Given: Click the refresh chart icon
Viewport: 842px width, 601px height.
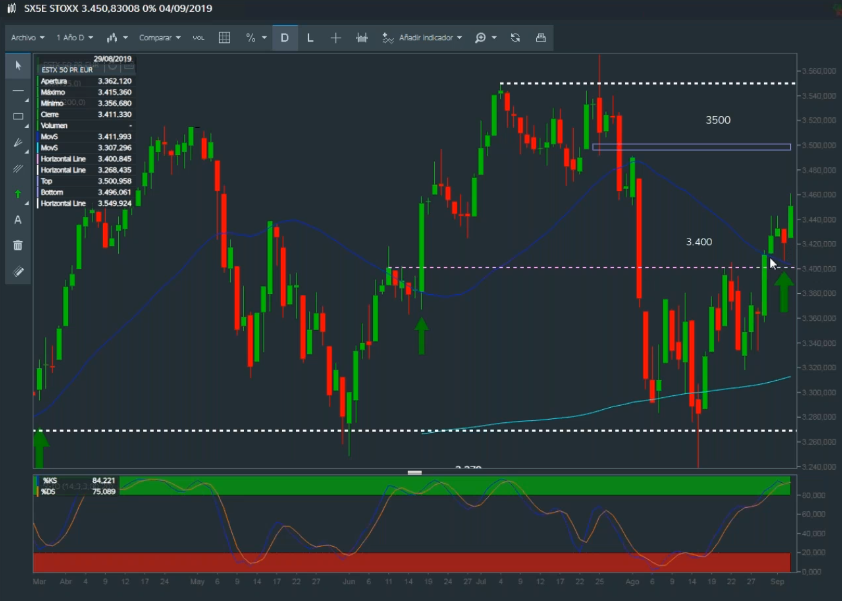Looking at the screenshot, I should pyautogui.click(x=515, y=38).
